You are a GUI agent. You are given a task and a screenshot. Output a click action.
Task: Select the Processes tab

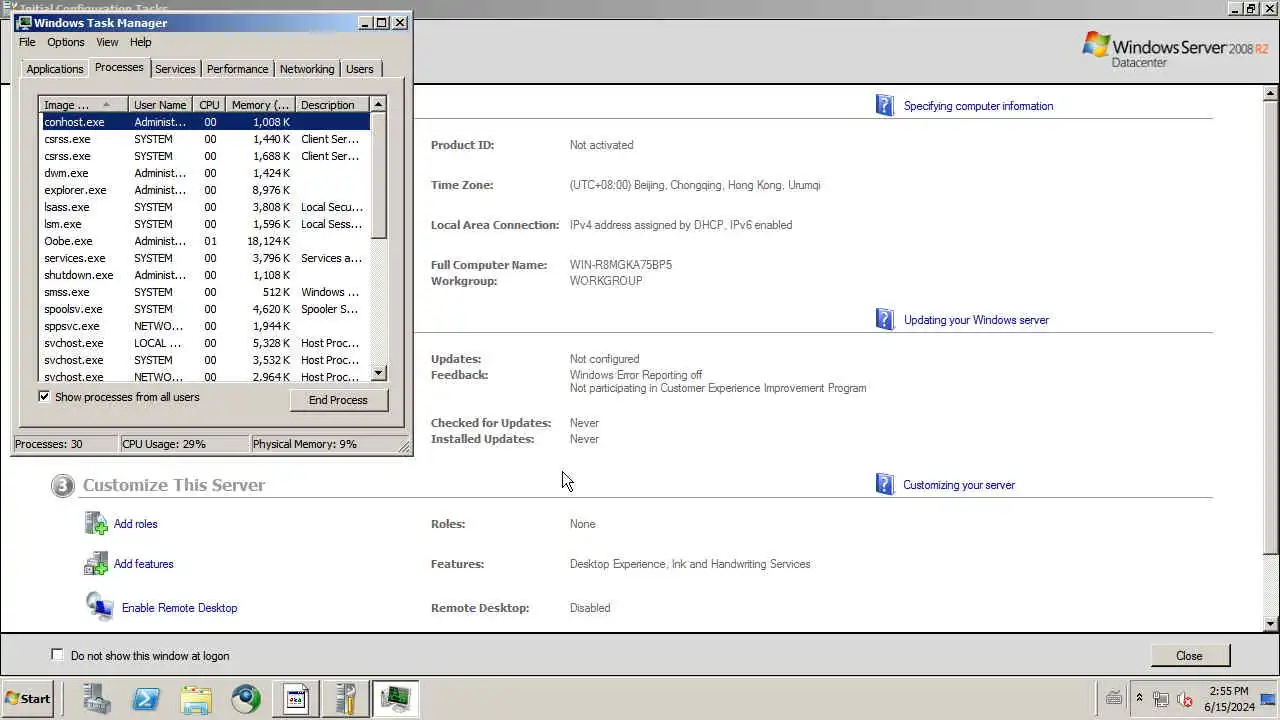(119, 67)
